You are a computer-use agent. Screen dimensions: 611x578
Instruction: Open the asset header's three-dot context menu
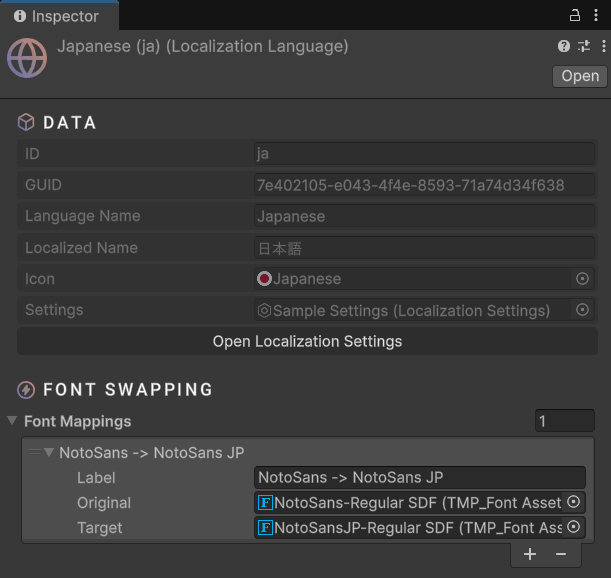coord(604,46)
